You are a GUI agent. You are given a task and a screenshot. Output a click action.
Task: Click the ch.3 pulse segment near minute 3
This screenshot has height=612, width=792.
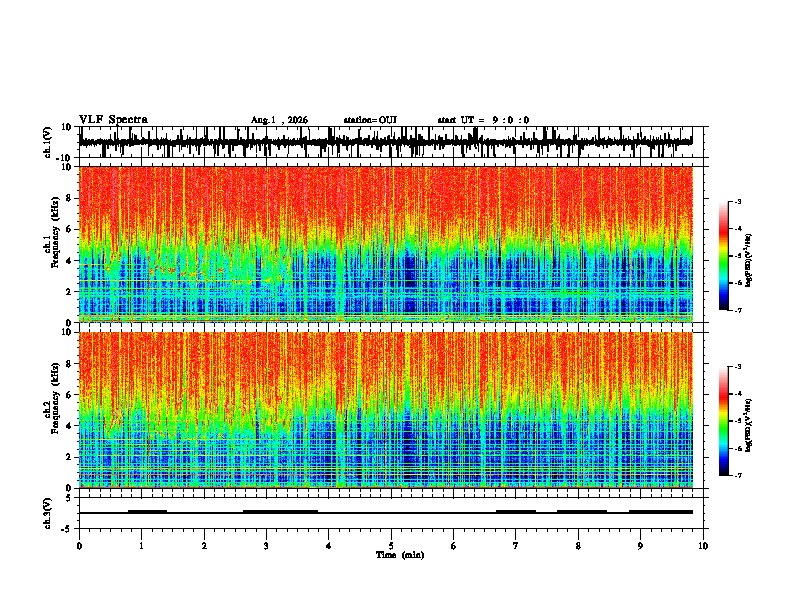tap(280, 511)
